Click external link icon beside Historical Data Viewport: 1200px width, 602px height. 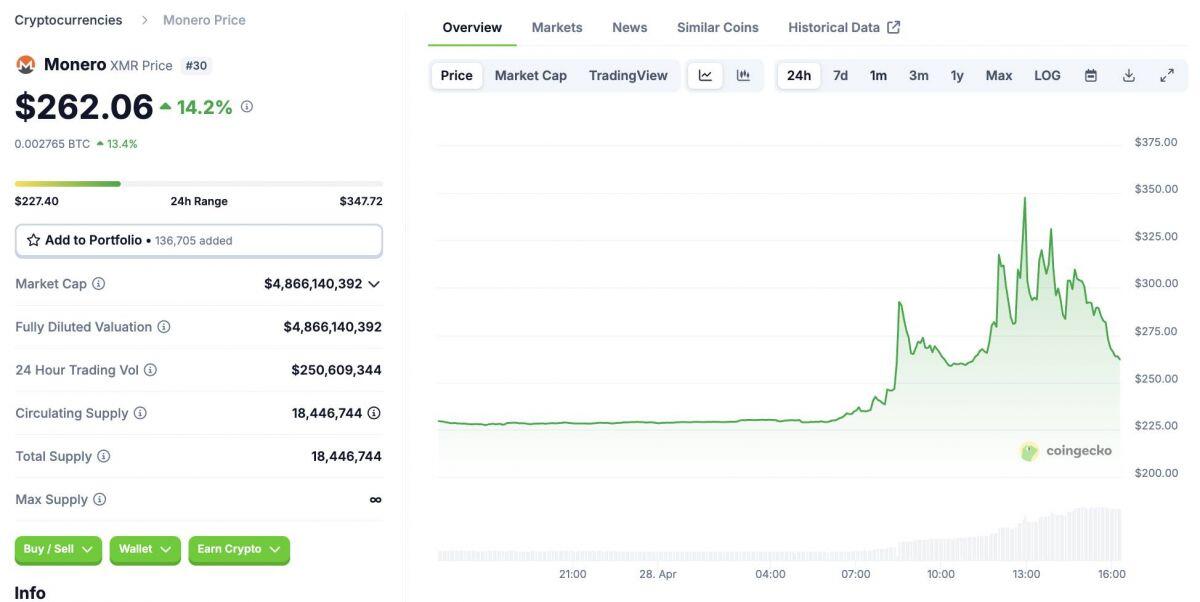(894, 27)
